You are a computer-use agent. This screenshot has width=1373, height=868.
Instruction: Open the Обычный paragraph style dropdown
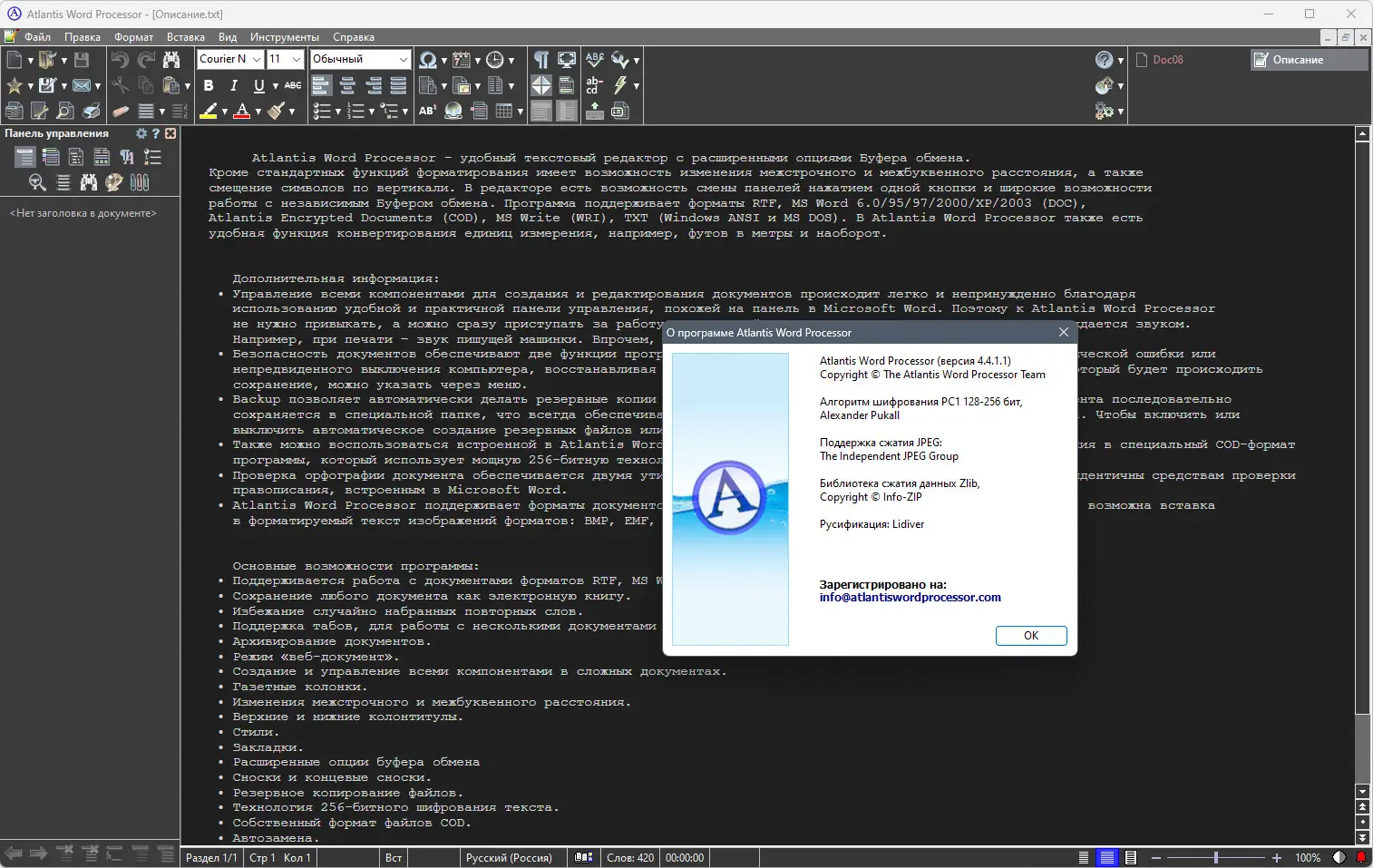pyautogui.click(x=404, y=59)
